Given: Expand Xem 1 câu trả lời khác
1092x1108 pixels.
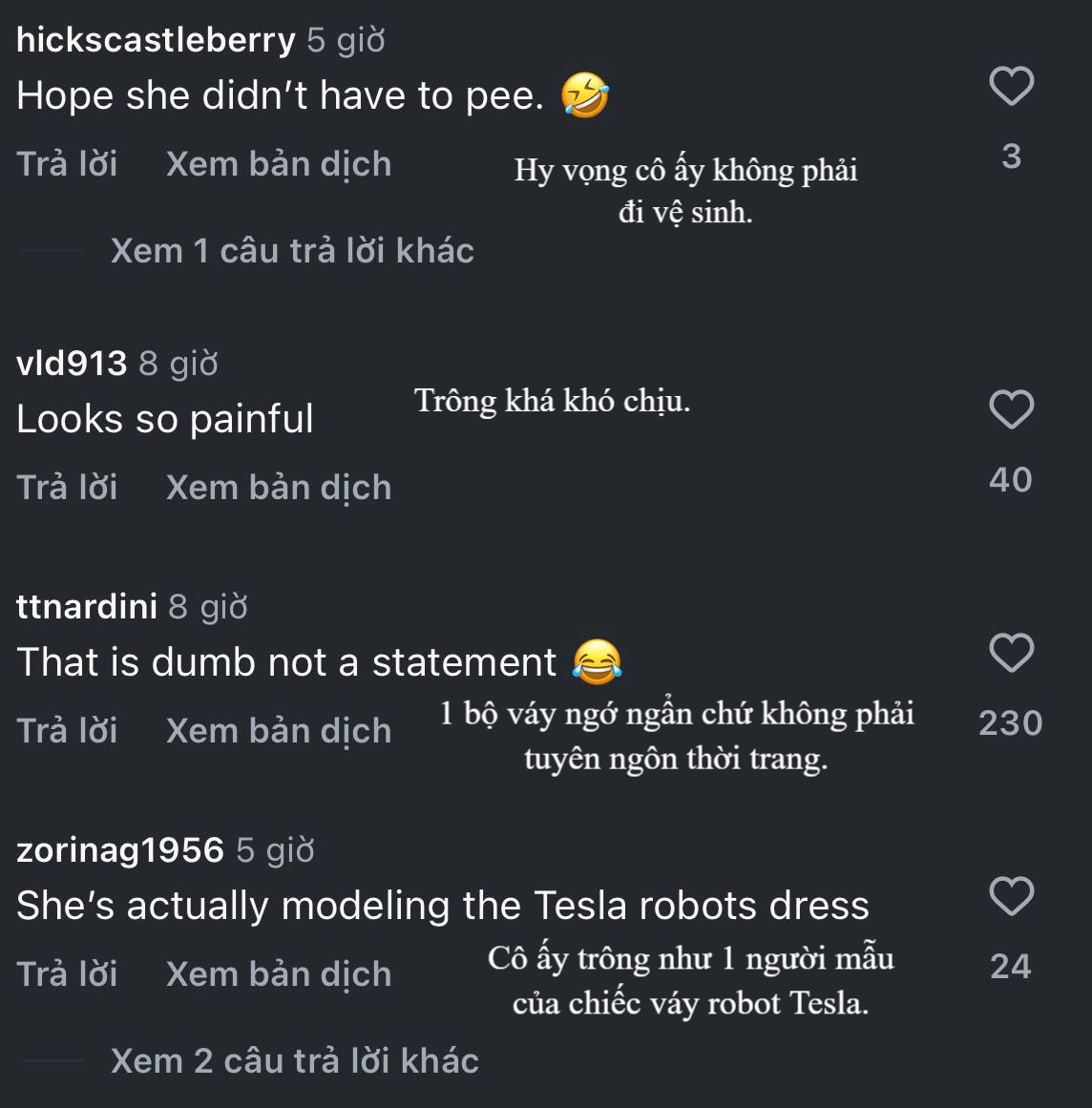Looking at the screenshot, I should coord(292,251).
